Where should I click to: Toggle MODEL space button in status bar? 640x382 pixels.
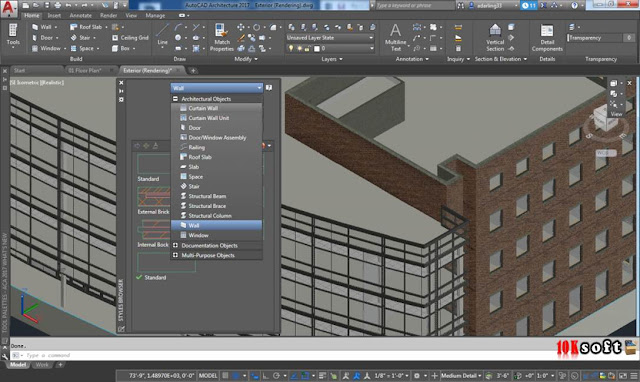click(x=208, y=375)
